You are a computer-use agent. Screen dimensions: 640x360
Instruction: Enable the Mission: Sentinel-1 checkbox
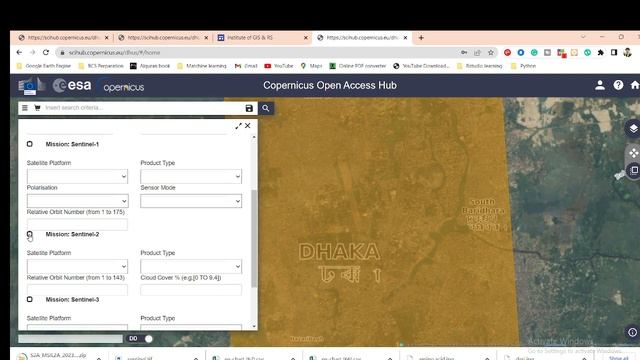coord(29,144)
